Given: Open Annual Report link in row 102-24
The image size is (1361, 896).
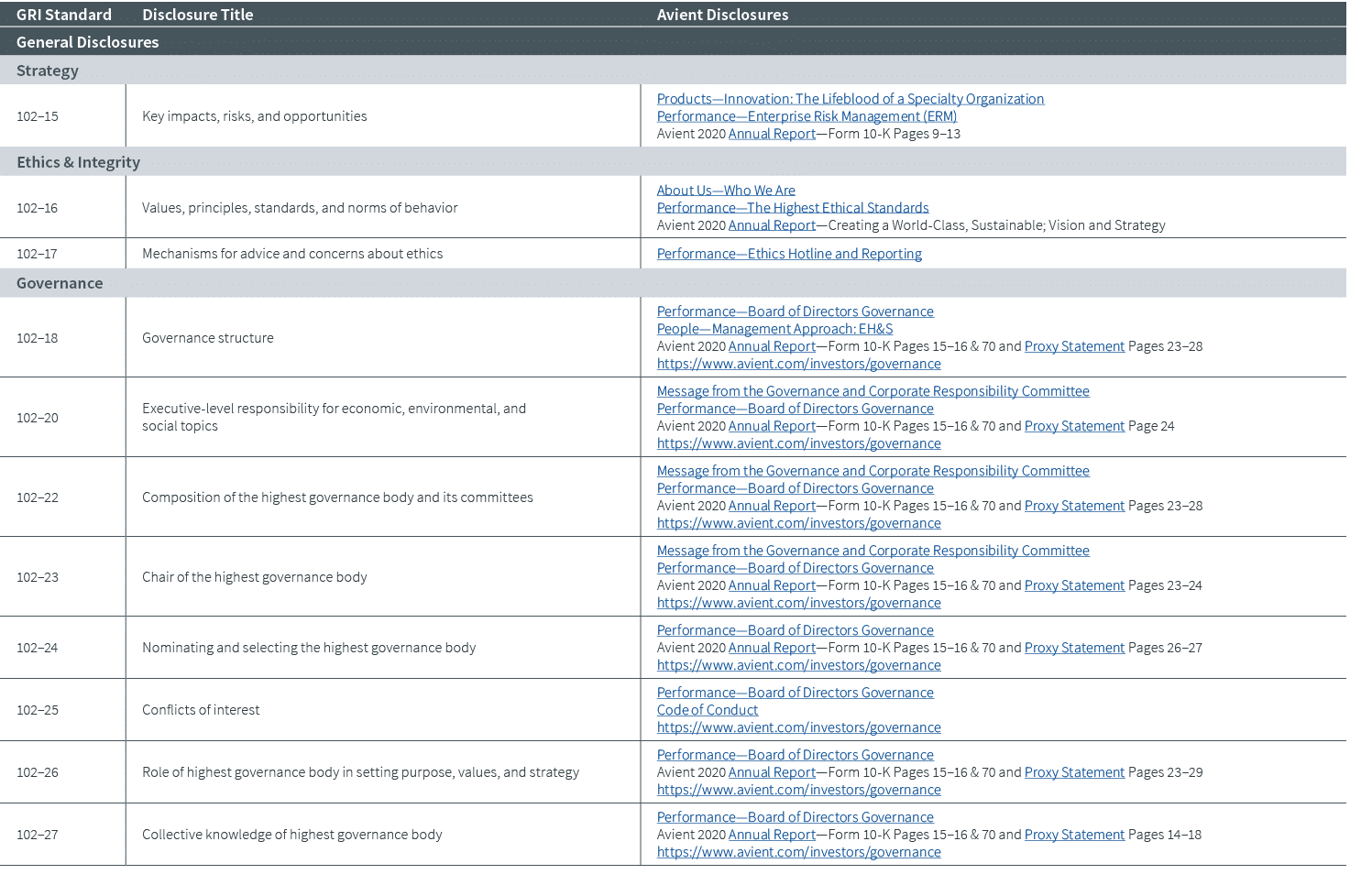Looking at the screenshot, I should [772, 648].
